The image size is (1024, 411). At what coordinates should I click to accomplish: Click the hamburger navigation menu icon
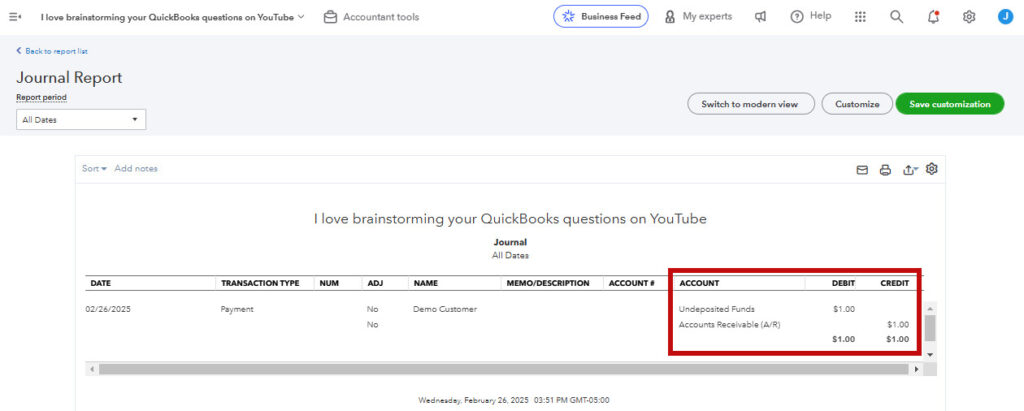(x=15, y=17)
